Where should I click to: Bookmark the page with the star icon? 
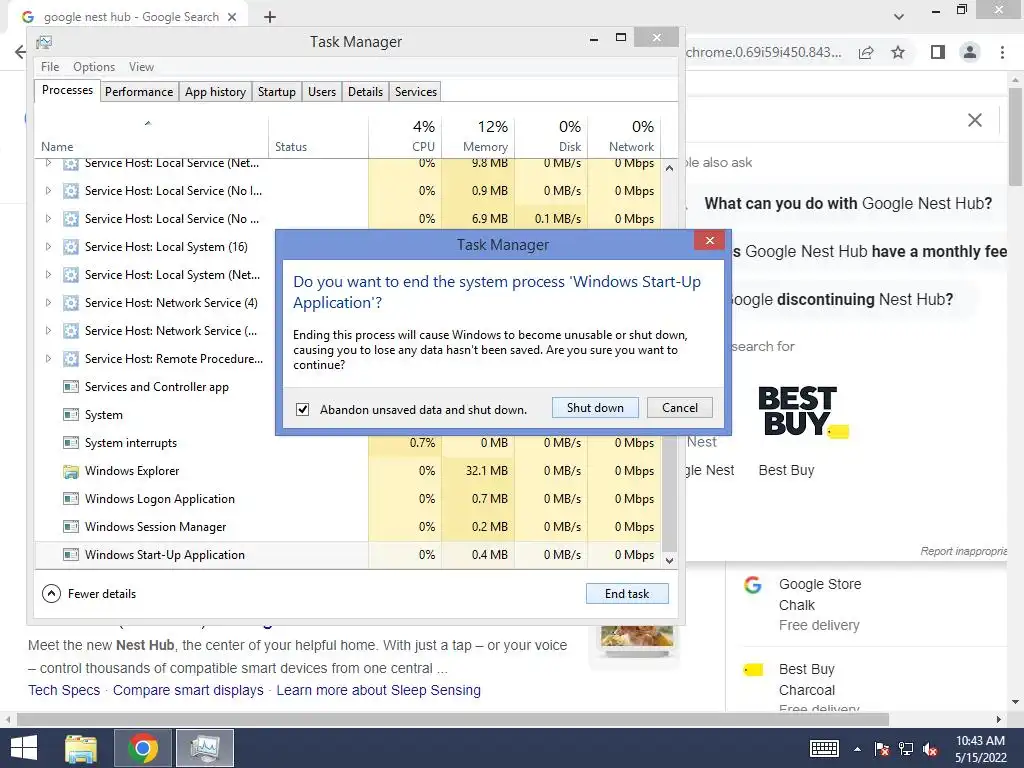click(898, 52)
